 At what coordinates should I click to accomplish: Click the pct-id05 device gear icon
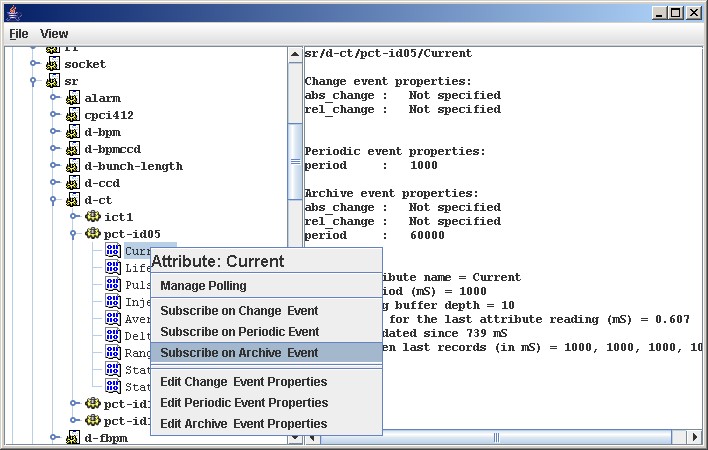92,234
